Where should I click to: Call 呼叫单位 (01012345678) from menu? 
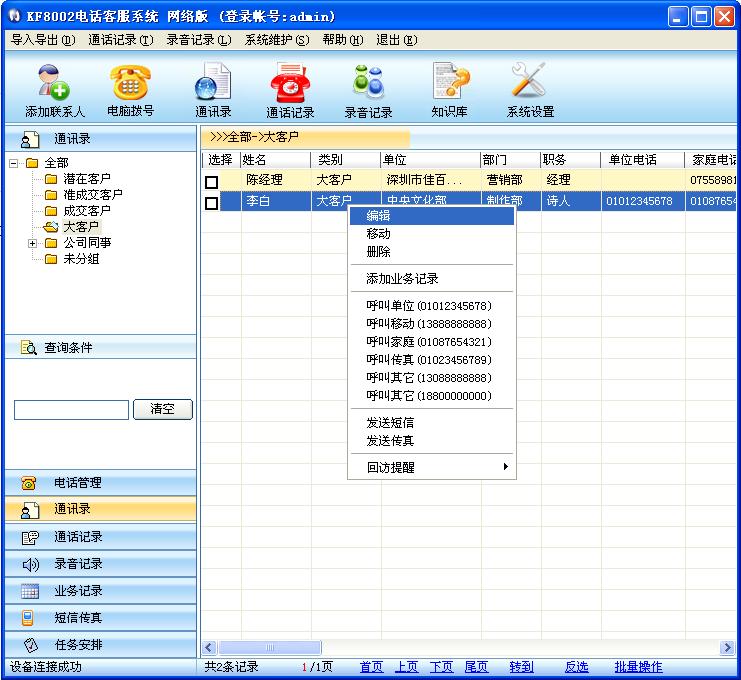tap(432, 306)
